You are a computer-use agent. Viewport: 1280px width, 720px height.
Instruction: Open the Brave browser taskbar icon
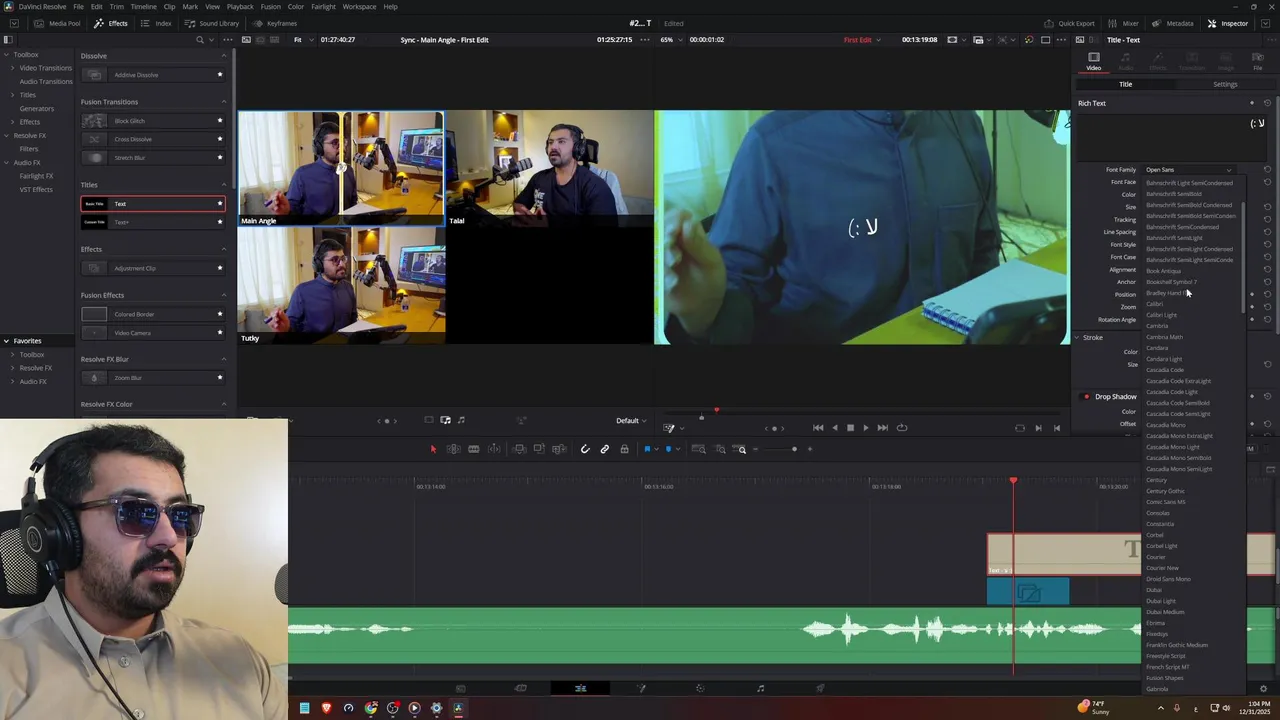[x=326, y=708]
